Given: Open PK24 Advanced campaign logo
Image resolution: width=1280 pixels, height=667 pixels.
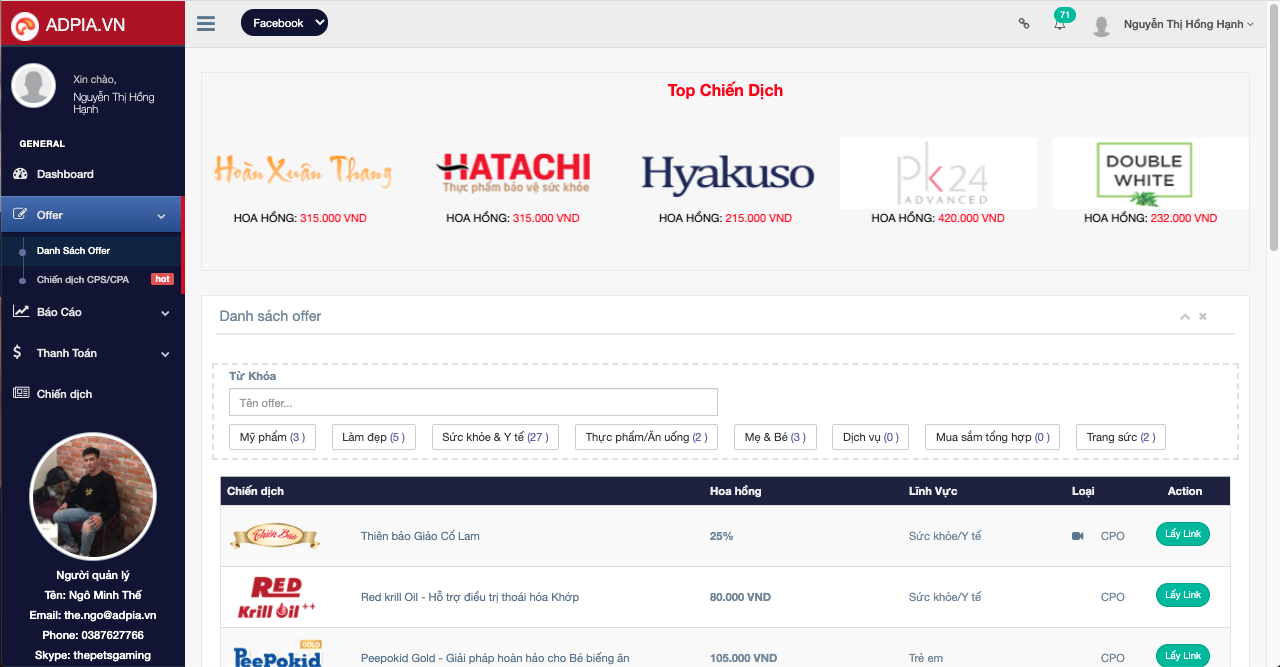Looking at the screenshot, I should pyautogui.click(x=938, y=173).
